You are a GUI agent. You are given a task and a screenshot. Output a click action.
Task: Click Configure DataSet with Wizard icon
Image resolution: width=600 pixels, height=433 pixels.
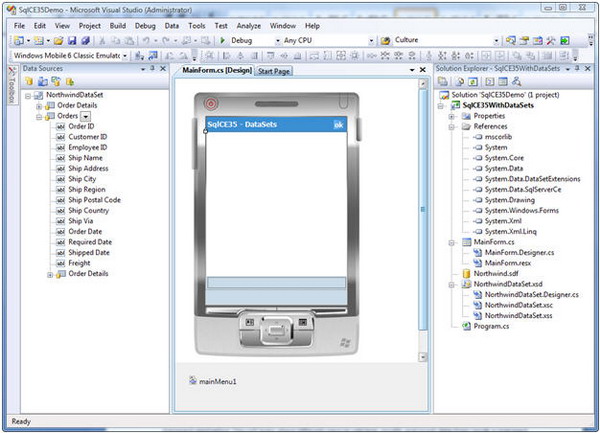tap(56, 81)
